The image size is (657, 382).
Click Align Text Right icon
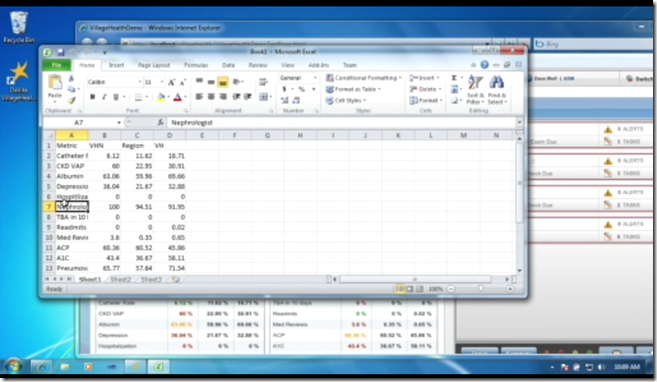point(223,97)
